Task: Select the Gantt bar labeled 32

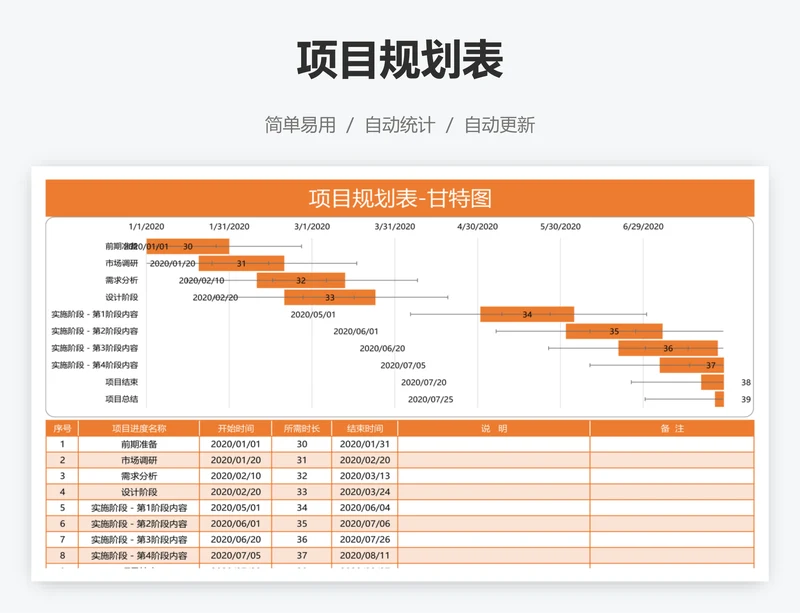Action: click(301, 280)
